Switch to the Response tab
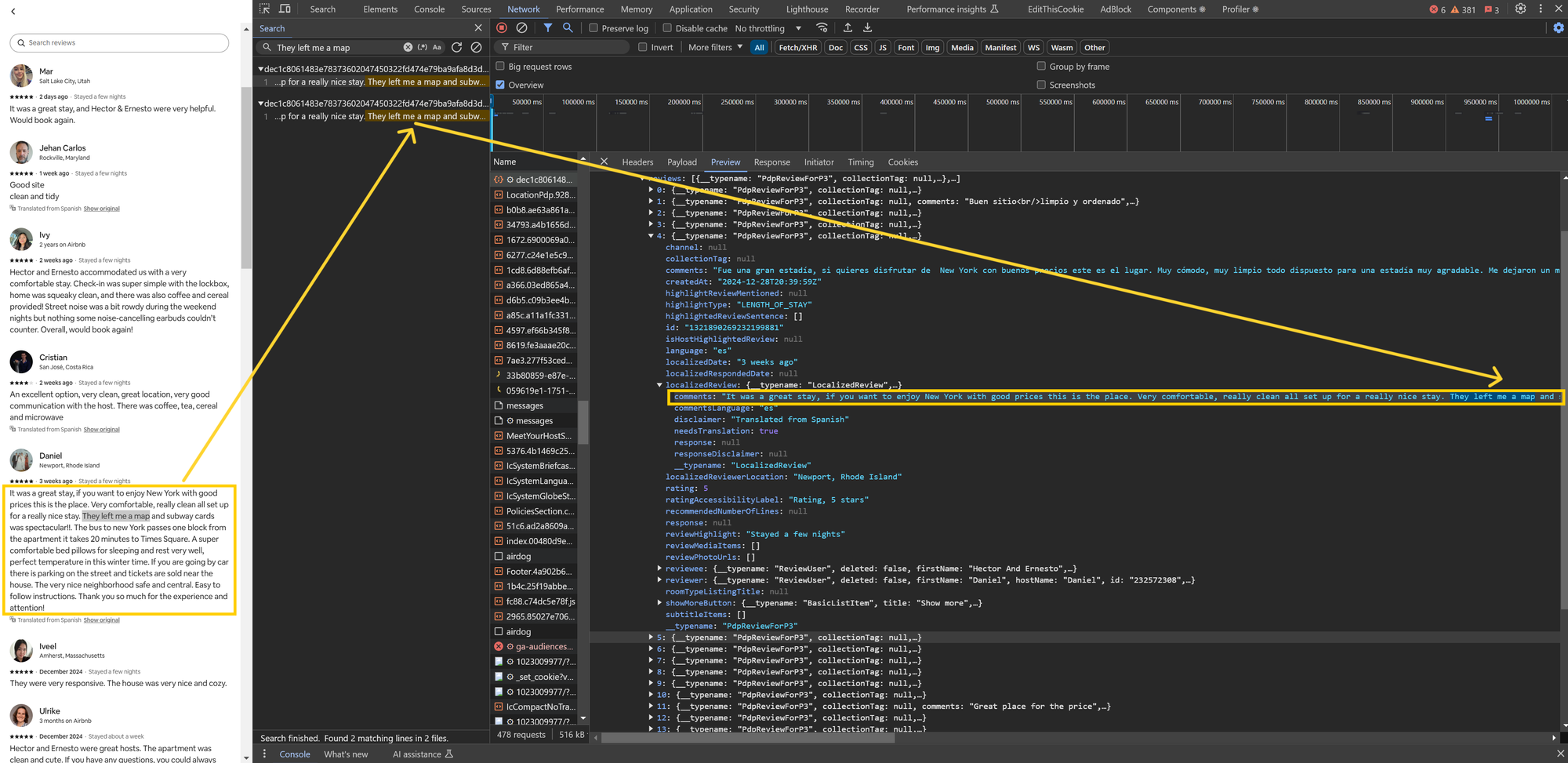The image size is (1568, 763). pos(771,162)
